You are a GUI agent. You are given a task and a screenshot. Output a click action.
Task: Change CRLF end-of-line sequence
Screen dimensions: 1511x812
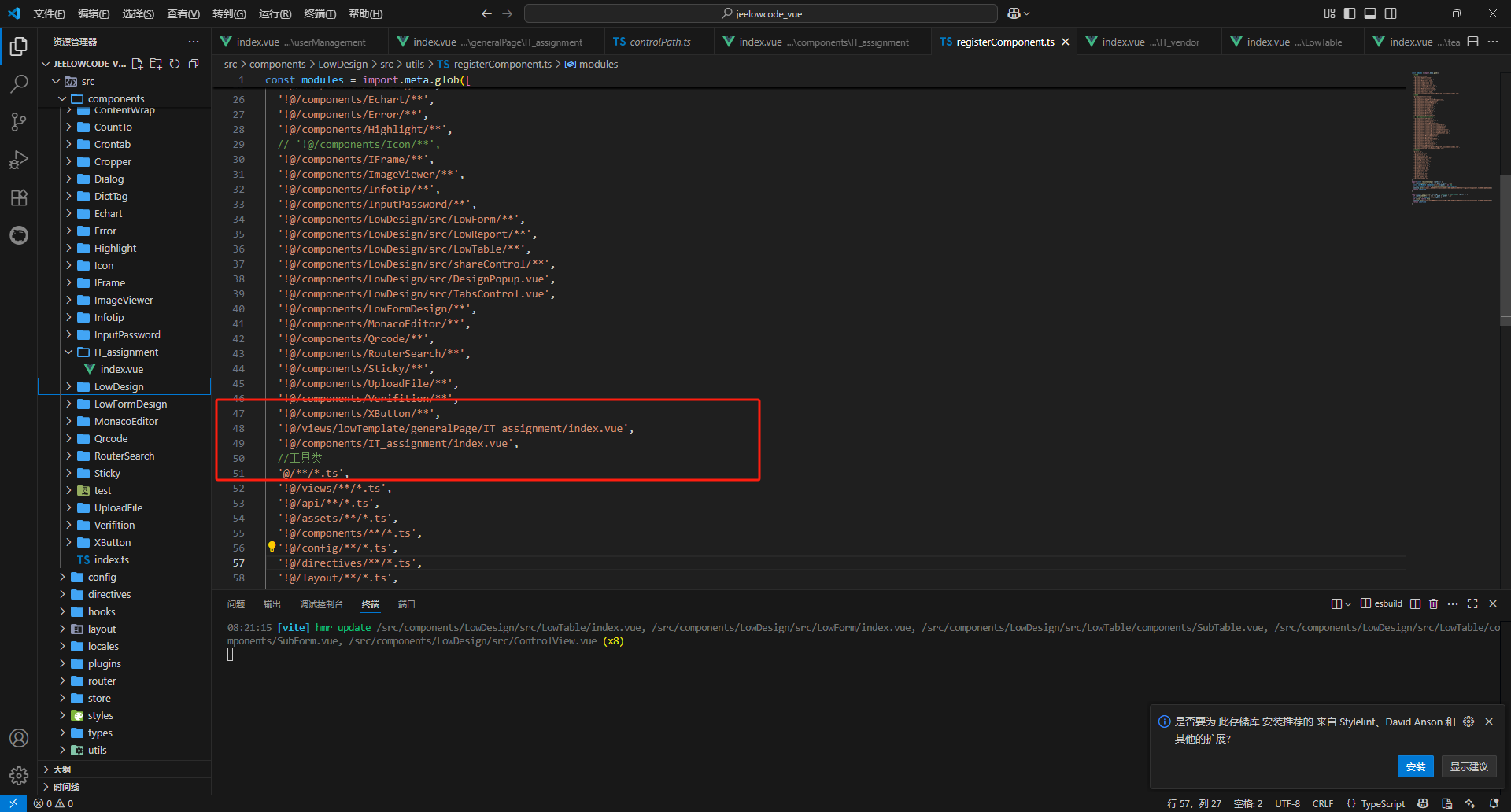click(1323, 803)
